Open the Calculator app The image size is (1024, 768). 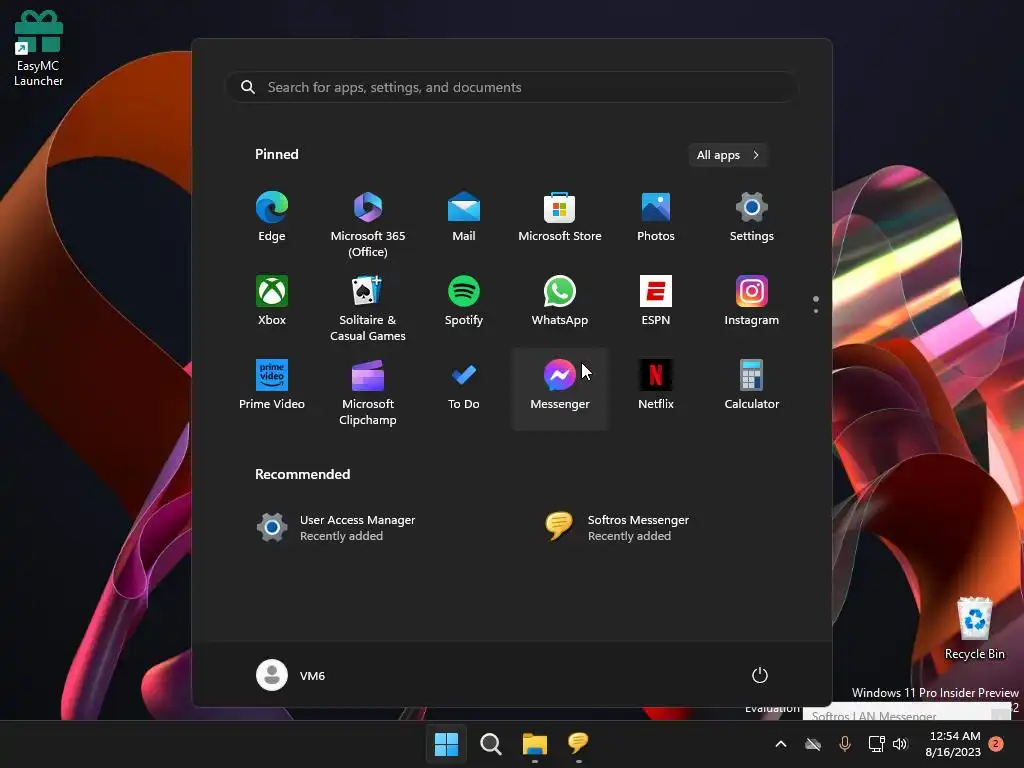coord(752,385)
